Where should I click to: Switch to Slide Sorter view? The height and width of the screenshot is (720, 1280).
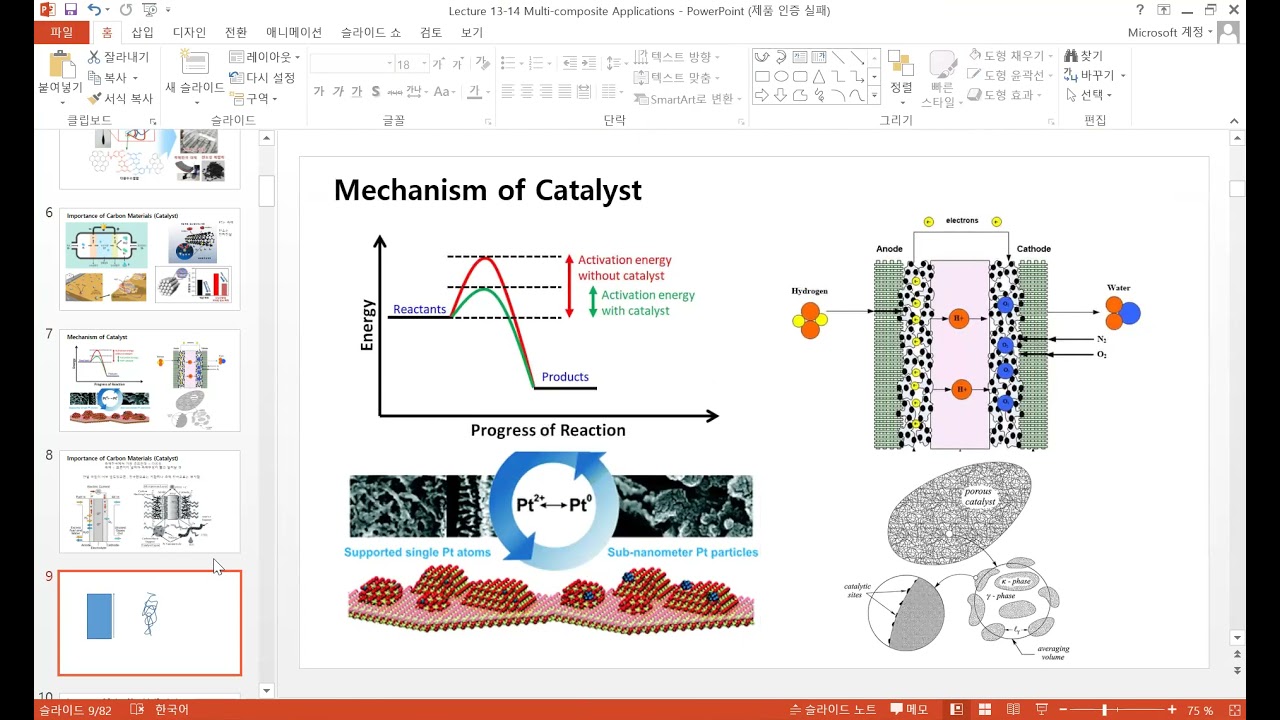(985, 710)
